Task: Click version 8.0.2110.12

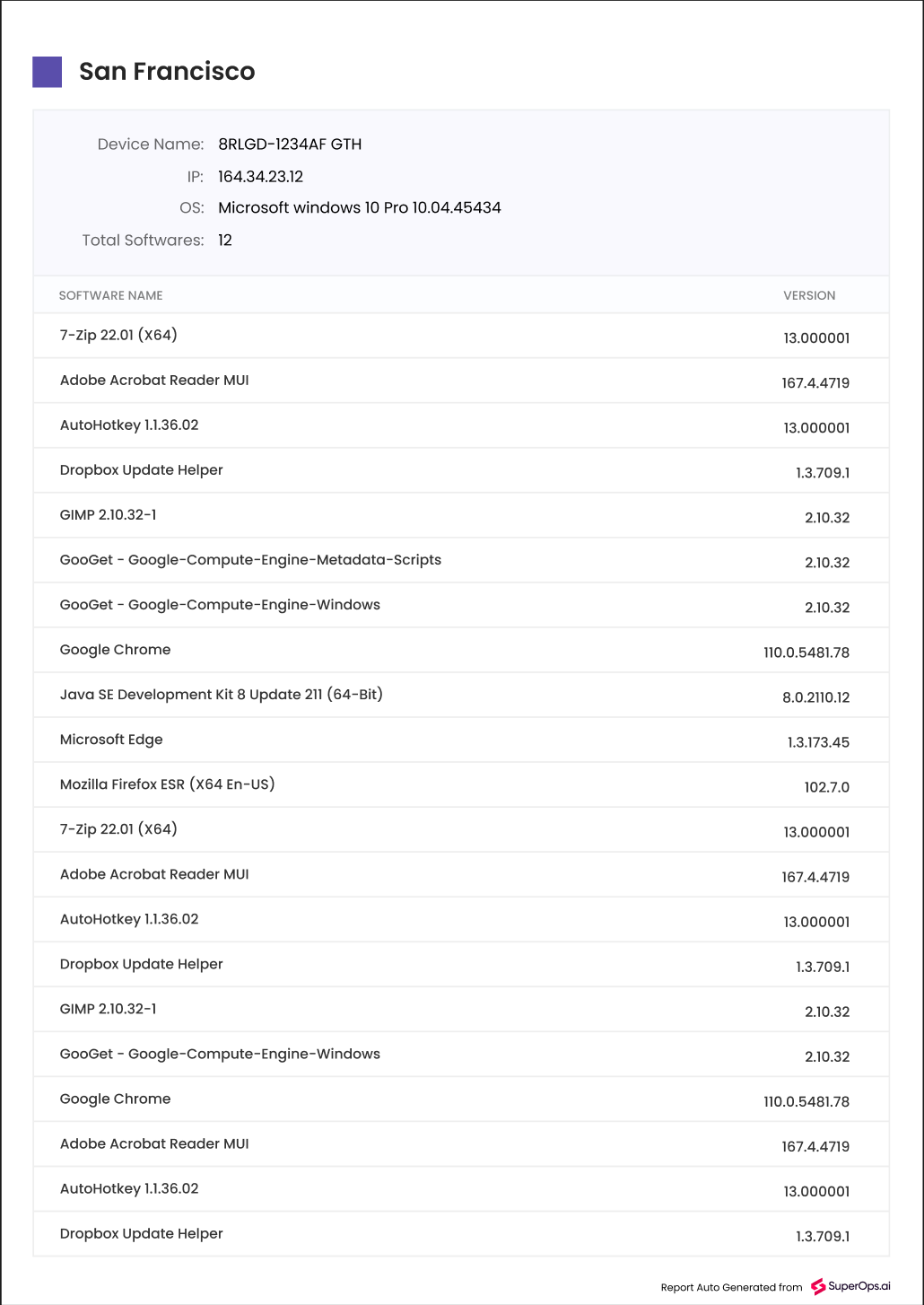Action: (816, 697)
